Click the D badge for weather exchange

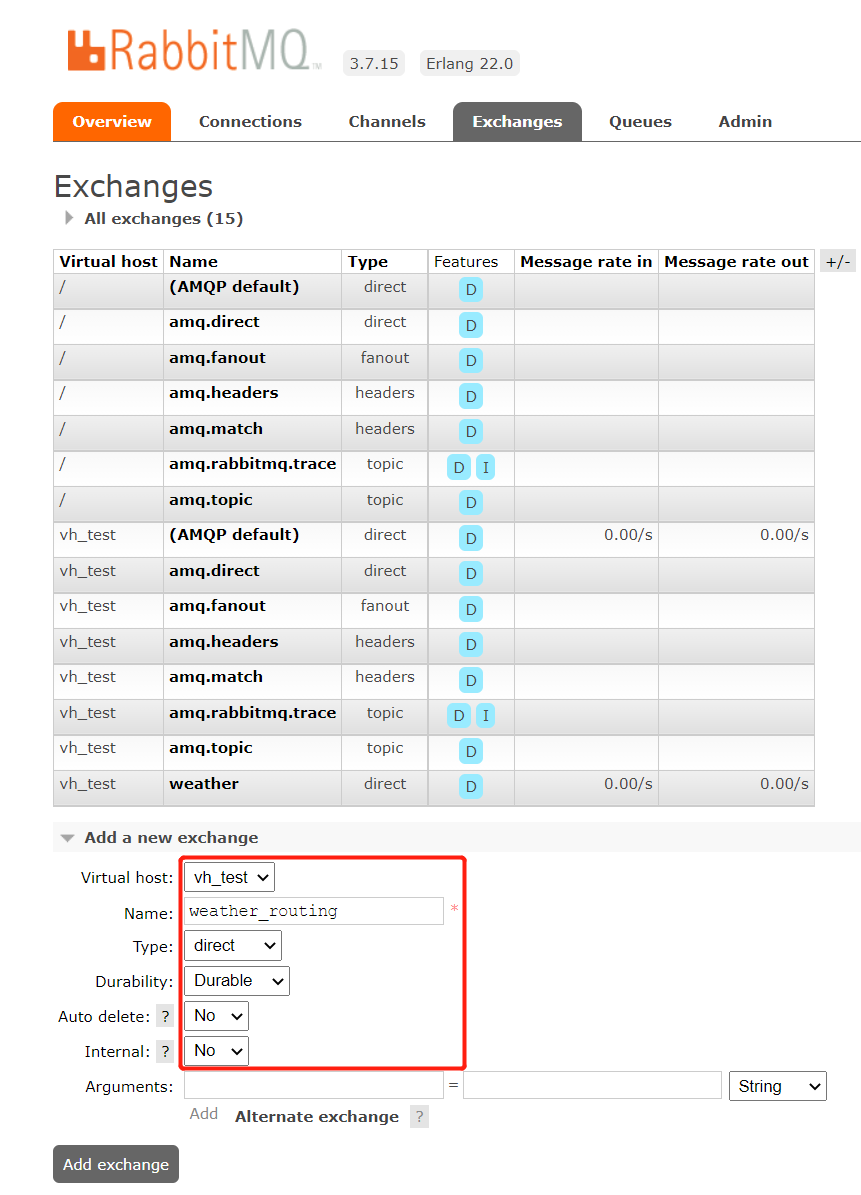(471, 787)
